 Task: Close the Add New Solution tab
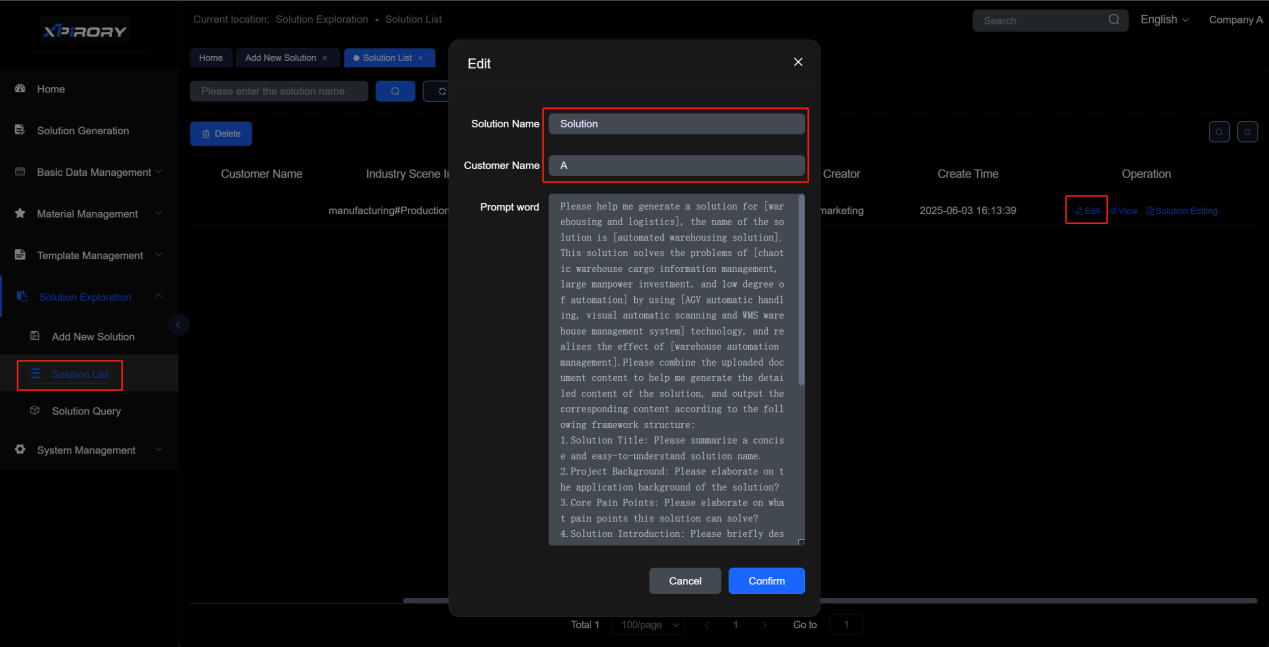pos(324,58)
